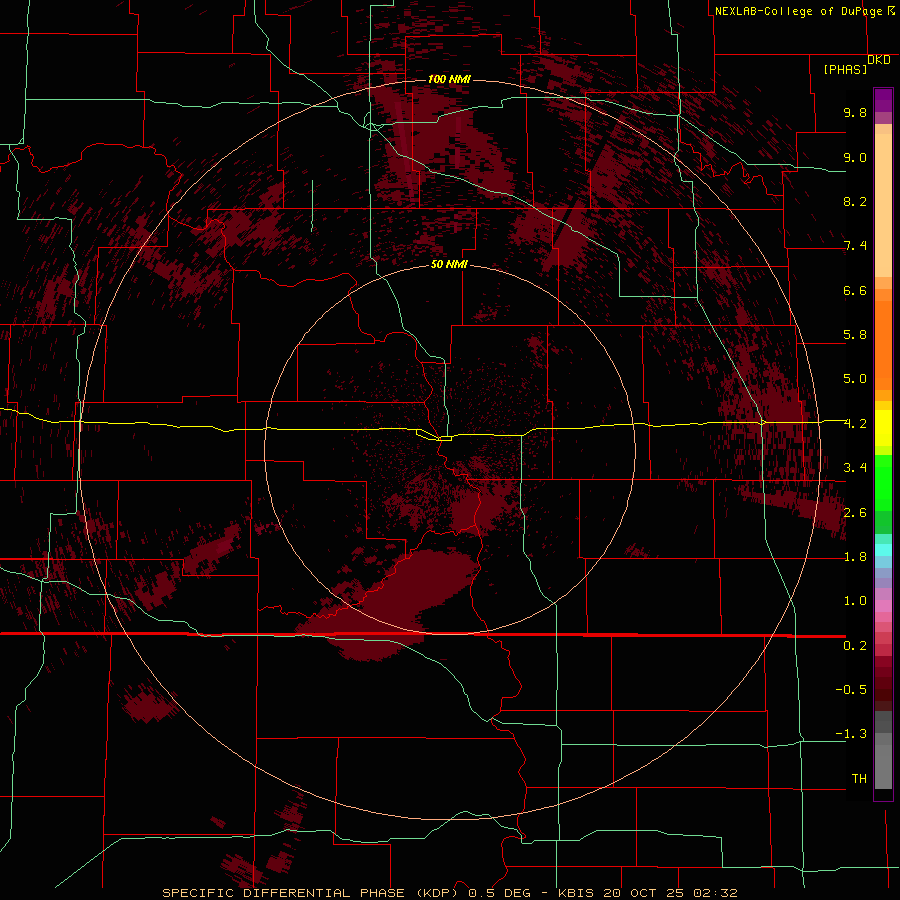
Task: Click the TH label on the color scale
Action: pyautogui.click(x=859, y=779)
